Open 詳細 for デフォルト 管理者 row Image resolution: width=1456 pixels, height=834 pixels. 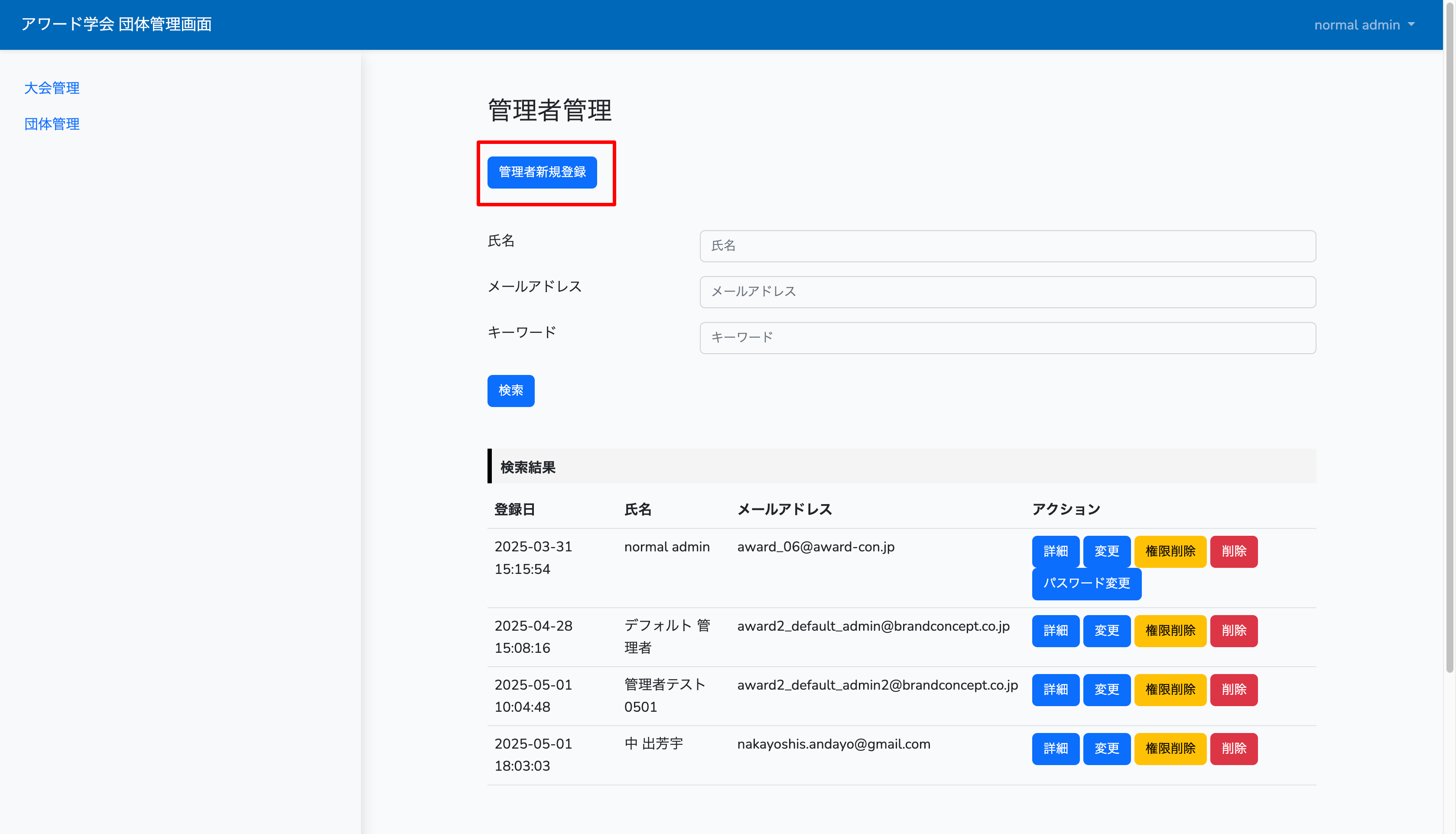1055,631
